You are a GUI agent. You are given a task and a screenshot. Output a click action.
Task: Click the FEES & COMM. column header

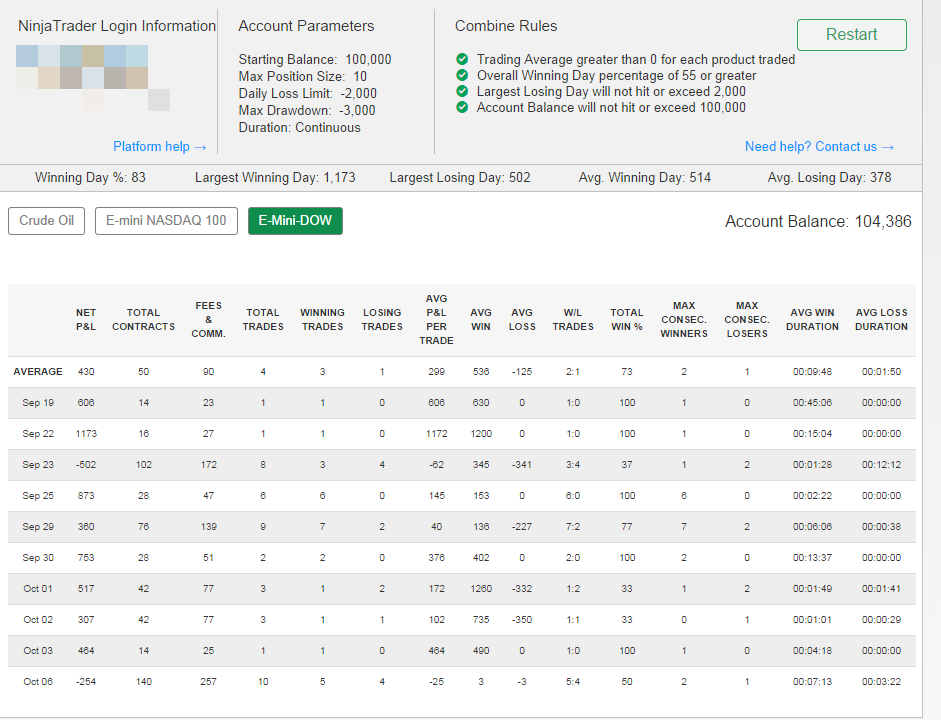(x=208, y=320)
